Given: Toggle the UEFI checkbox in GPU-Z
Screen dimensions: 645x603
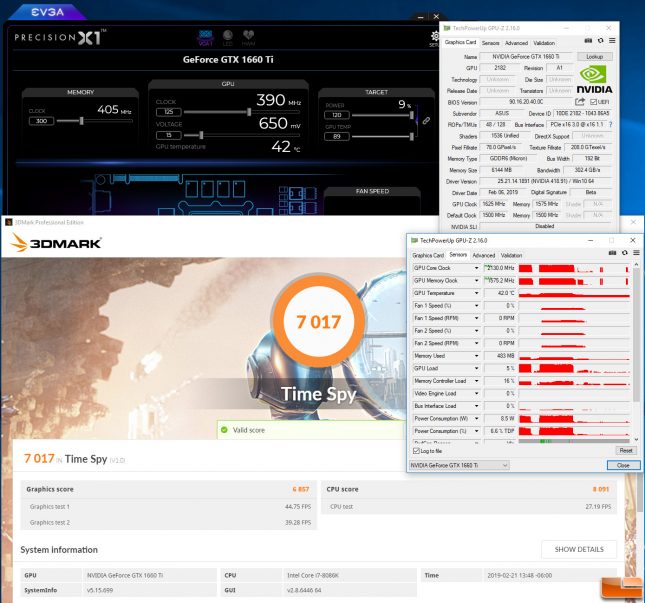Looking at the screenshot, I should point(593,102).
